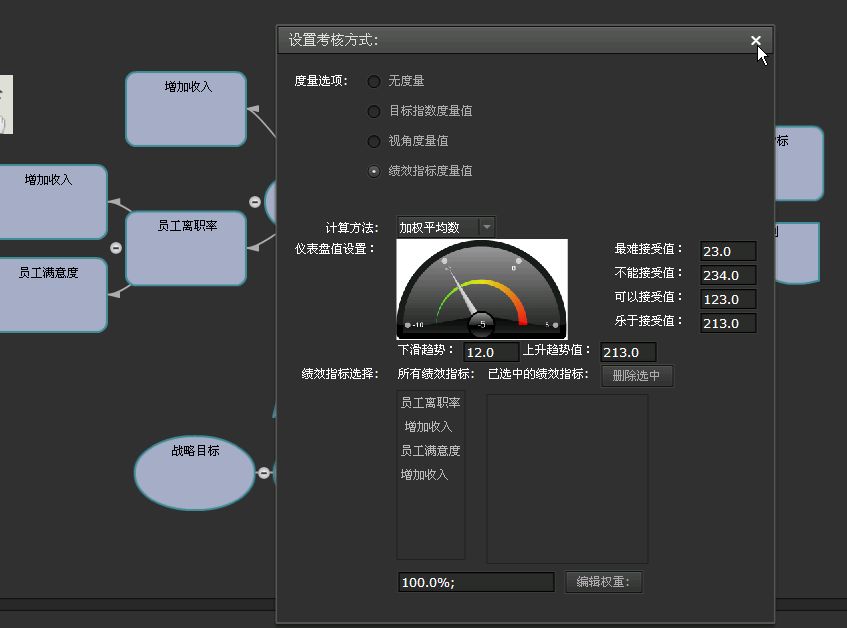The width and height of the screenshot is (847, 628).
Task: Select the 战略目标 ellipse node
Action: pos(195,473)
